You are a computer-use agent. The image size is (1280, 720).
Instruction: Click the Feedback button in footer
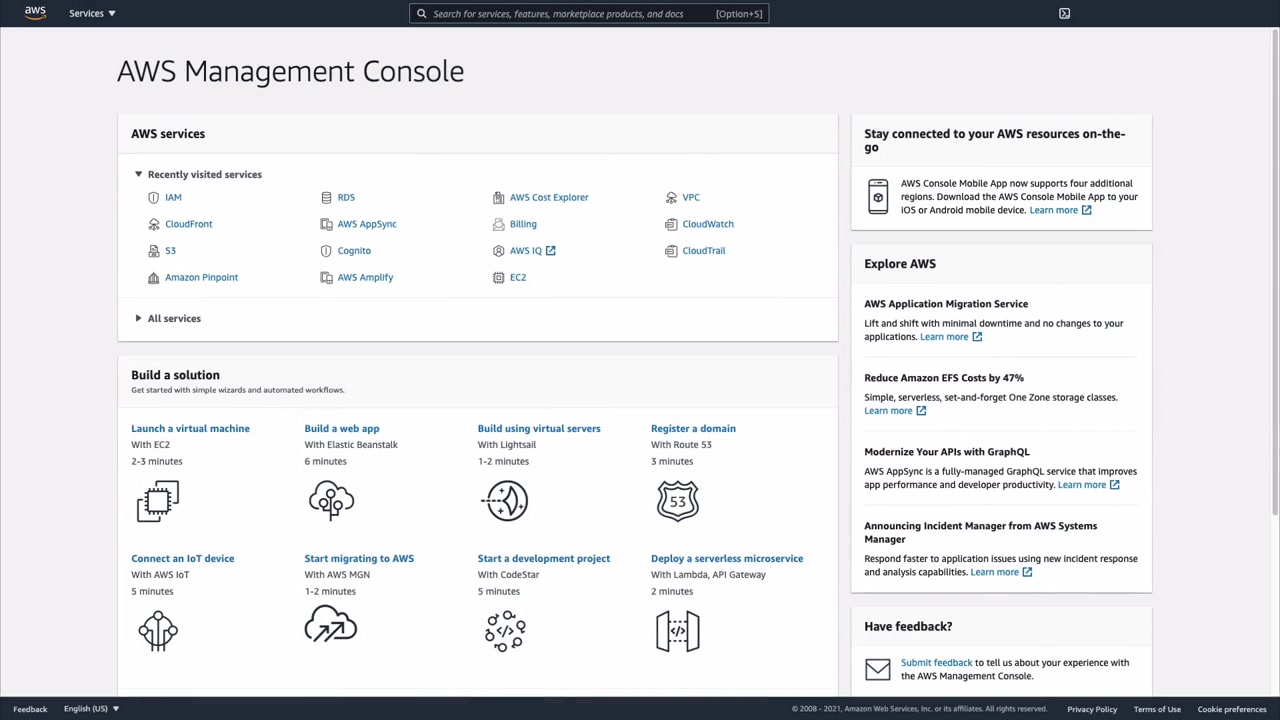(x=30, y=709)
